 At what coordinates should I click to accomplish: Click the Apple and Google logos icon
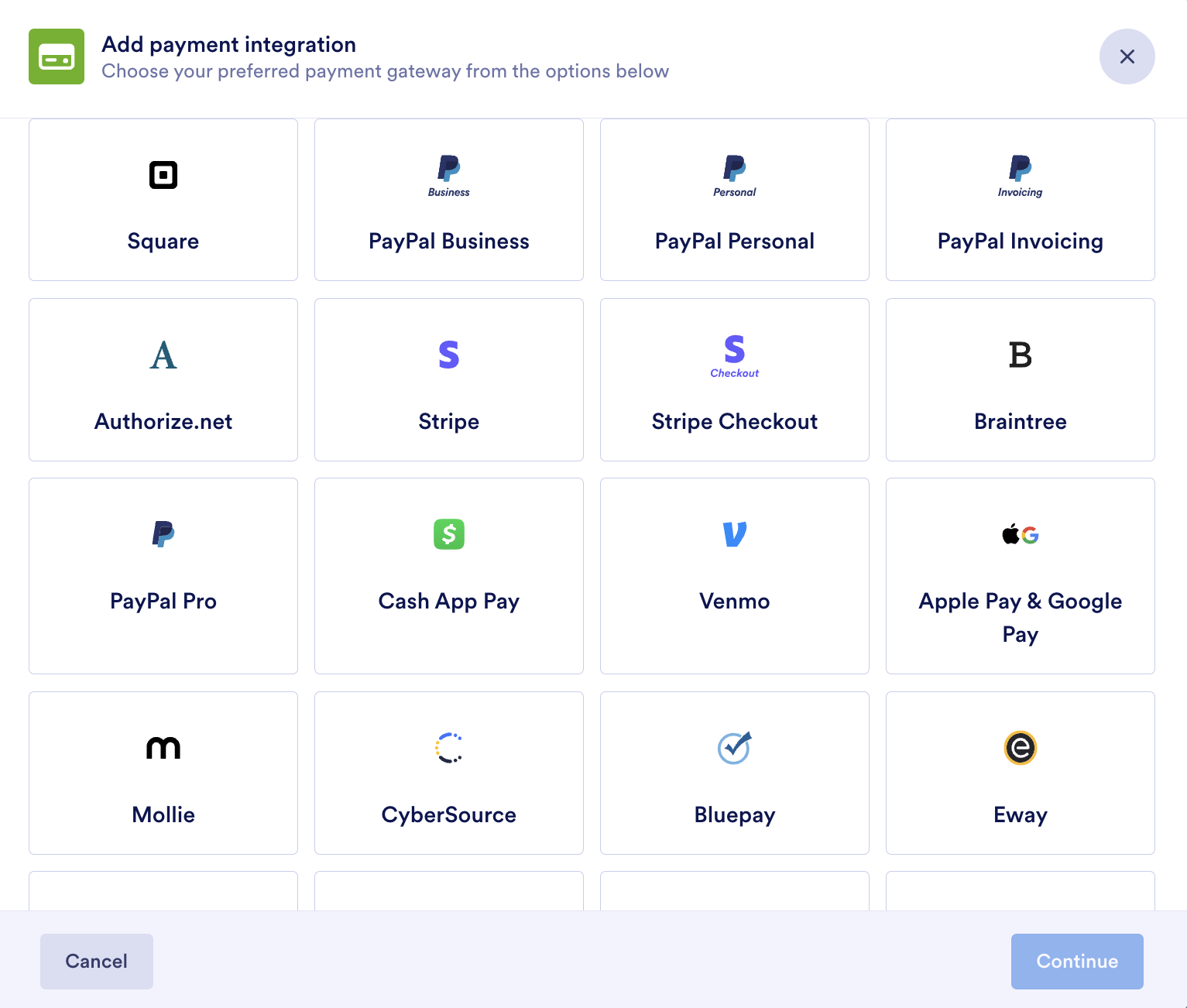1020,534
